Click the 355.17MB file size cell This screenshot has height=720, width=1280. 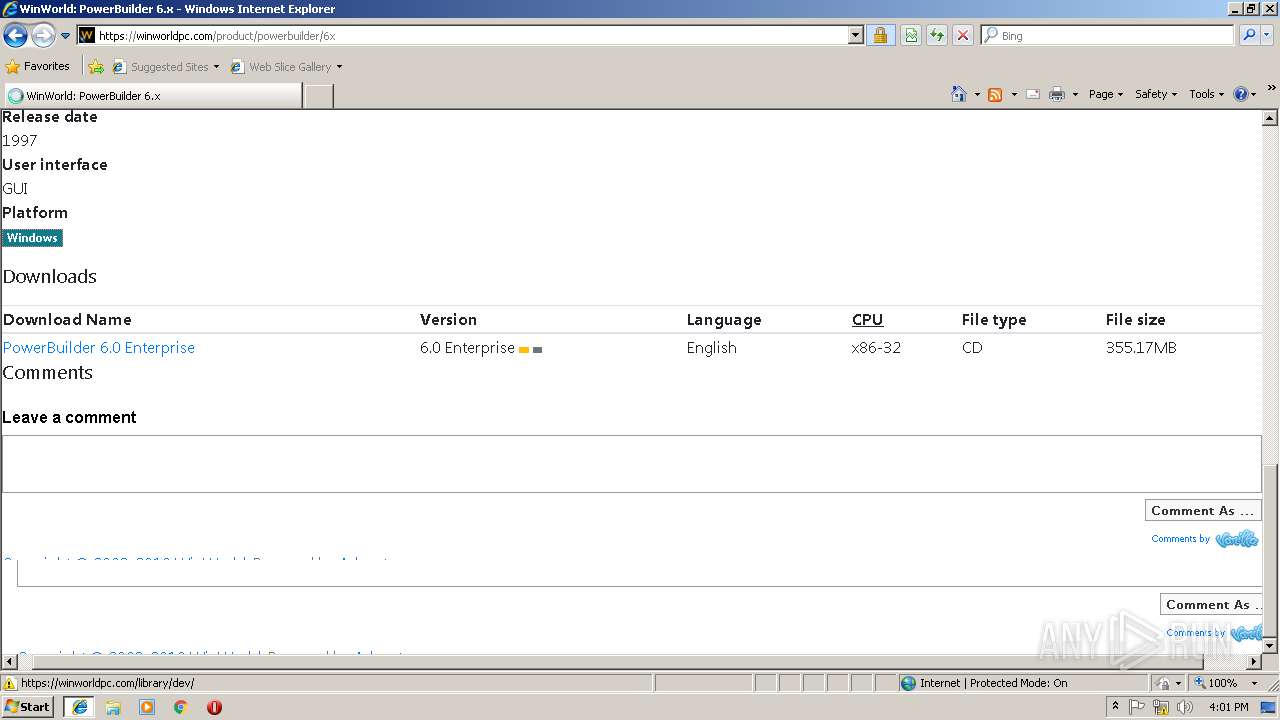(1141, 348)
